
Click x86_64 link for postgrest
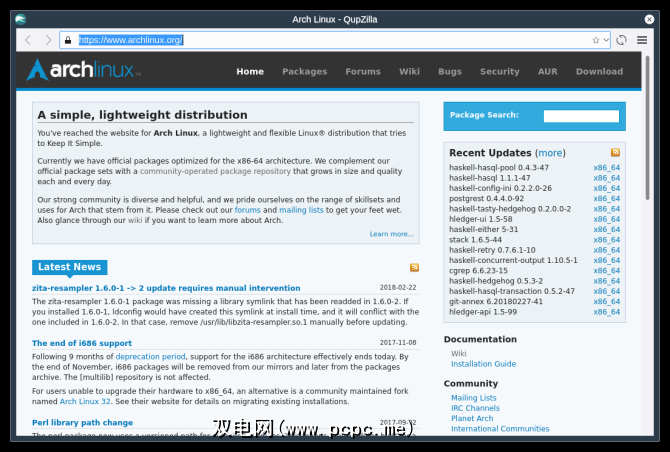pos(606,199)
